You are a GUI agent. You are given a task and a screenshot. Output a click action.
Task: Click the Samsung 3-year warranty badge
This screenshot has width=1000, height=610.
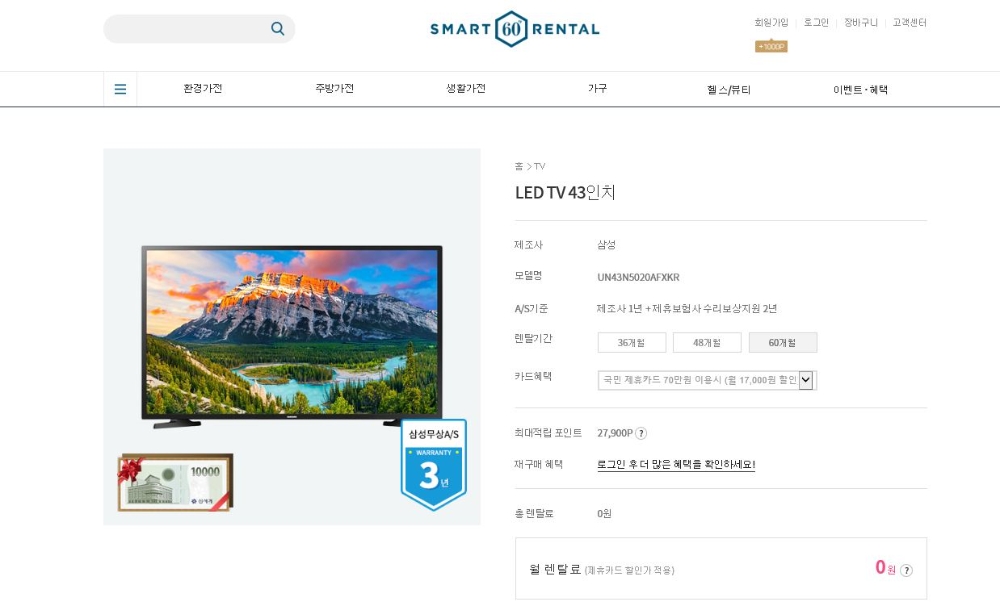coord(434,465)
